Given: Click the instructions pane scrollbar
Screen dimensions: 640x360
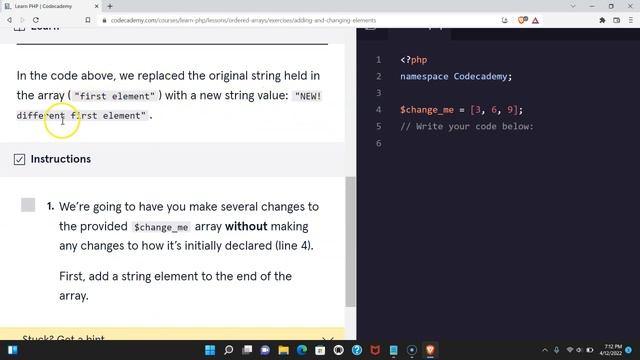Looking at the screenshot, I should pyautogui.click(x=350, y=242).
